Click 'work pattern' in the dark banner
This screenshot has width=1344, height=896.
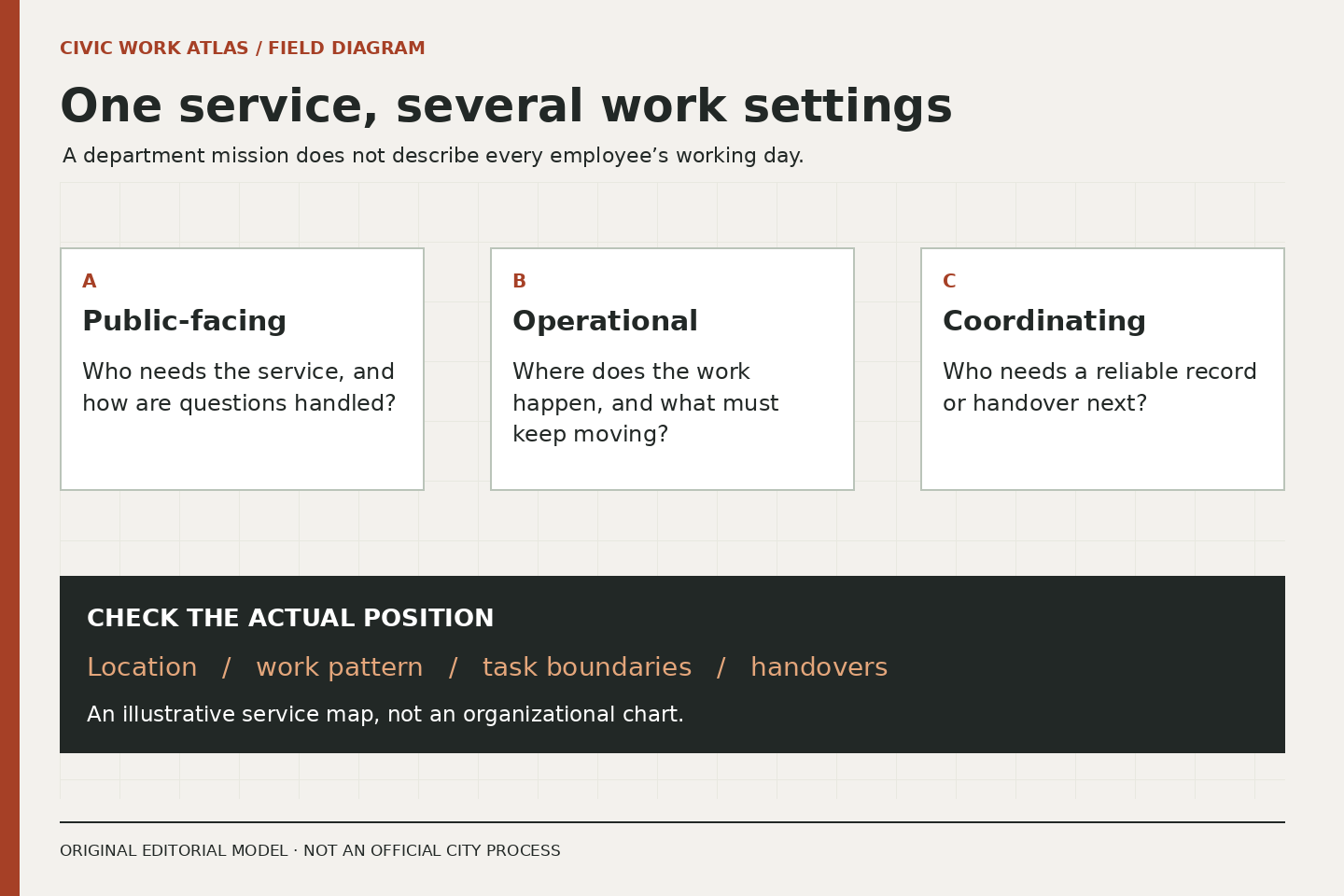pos(340,667)
